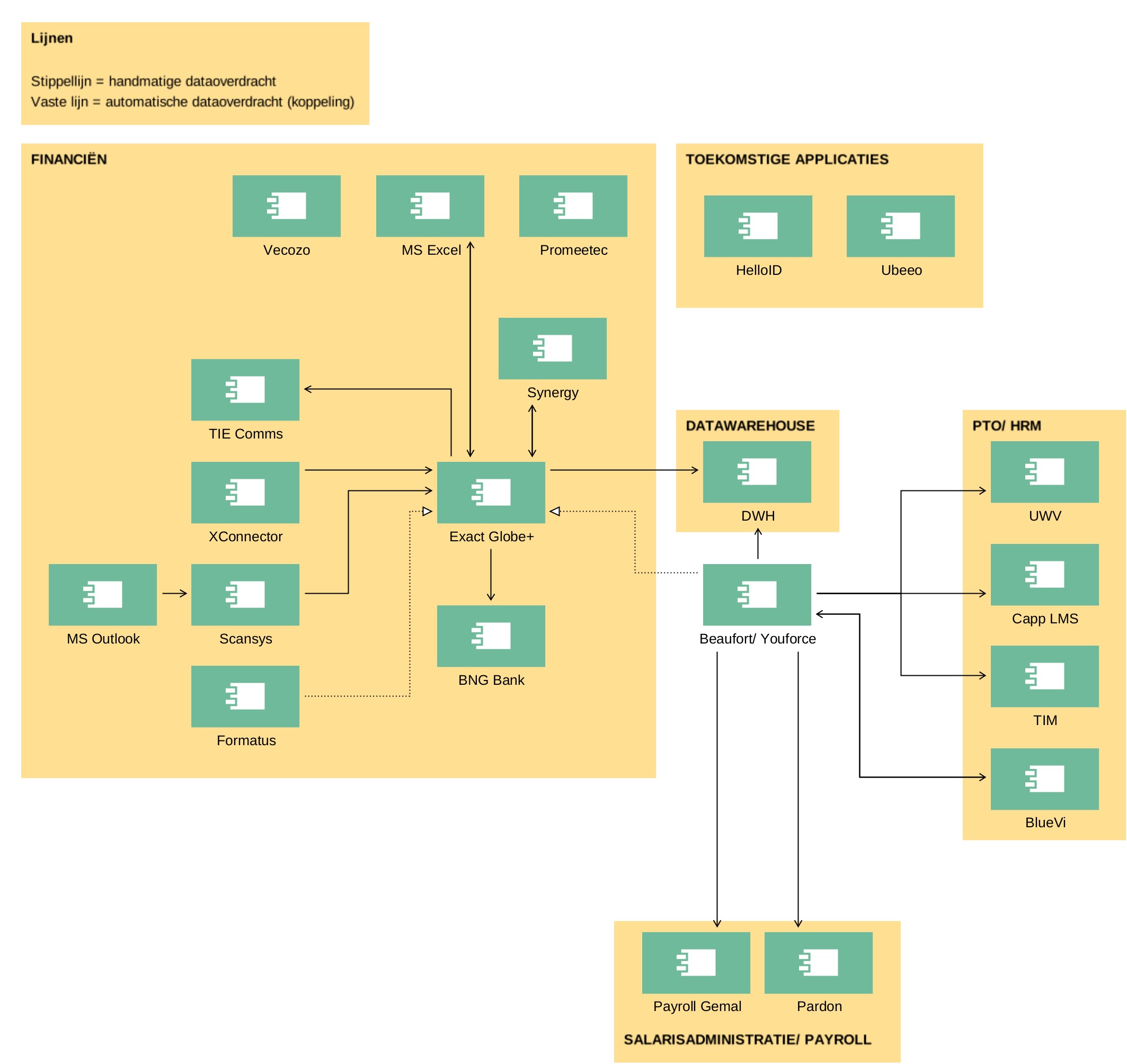
Task: Click the SALARISADMINISTRATIE/ PAYROLL group title
Action: point(748,1040)
